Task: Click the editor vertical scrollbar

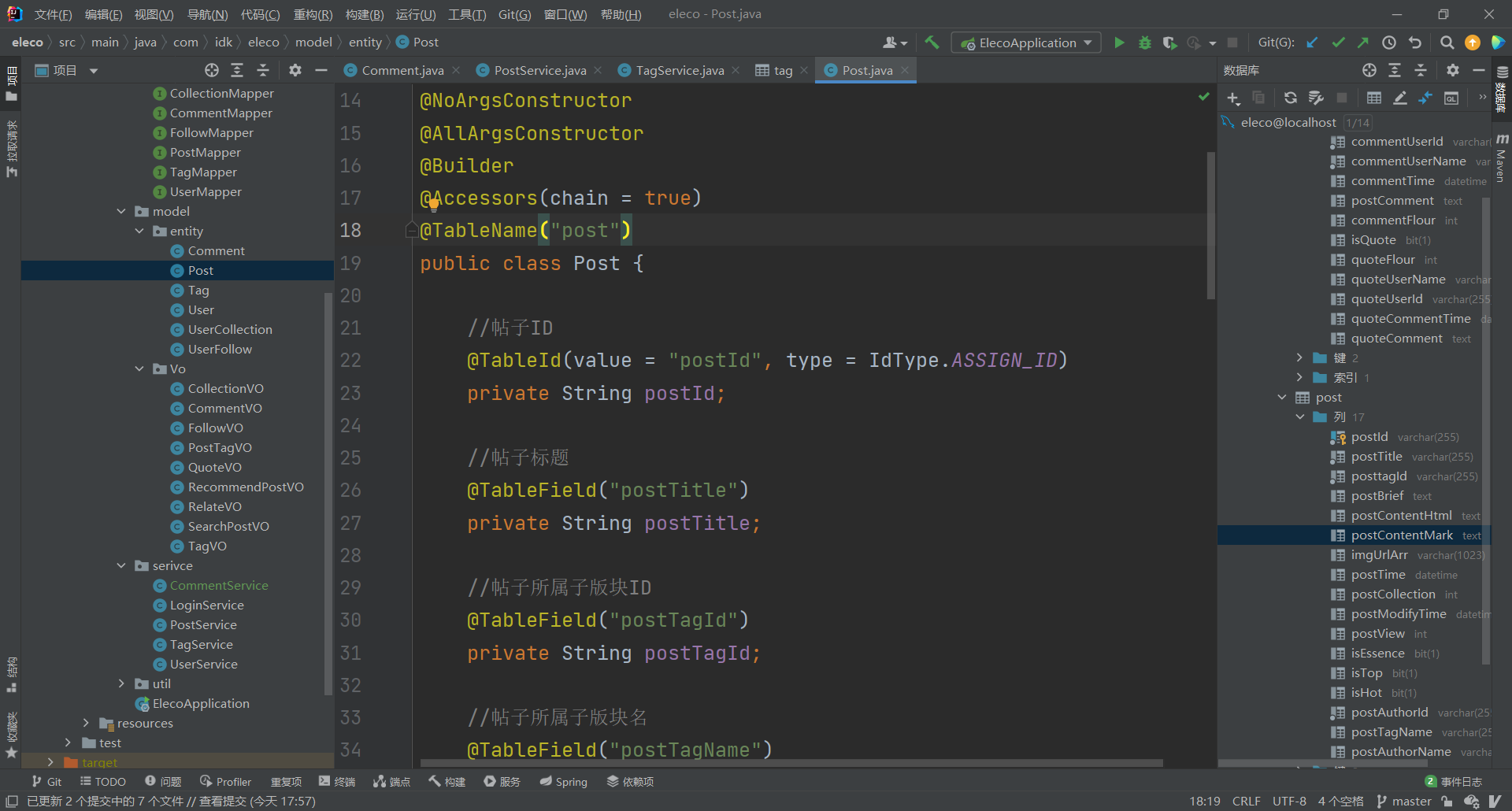Action: 1210,226
